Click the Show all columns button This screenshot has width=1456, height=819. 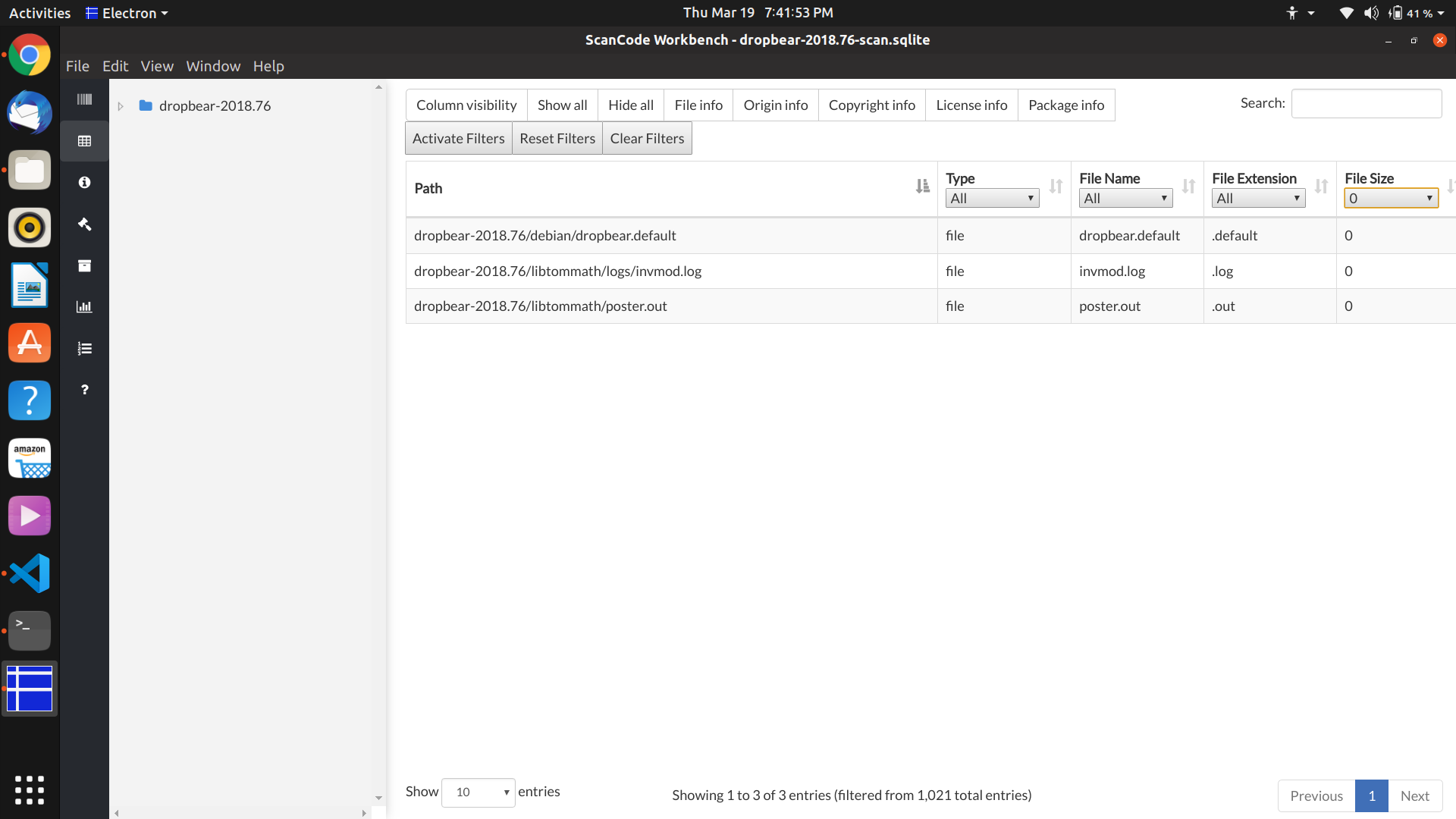pyautogui.click(x=562, y=105)
